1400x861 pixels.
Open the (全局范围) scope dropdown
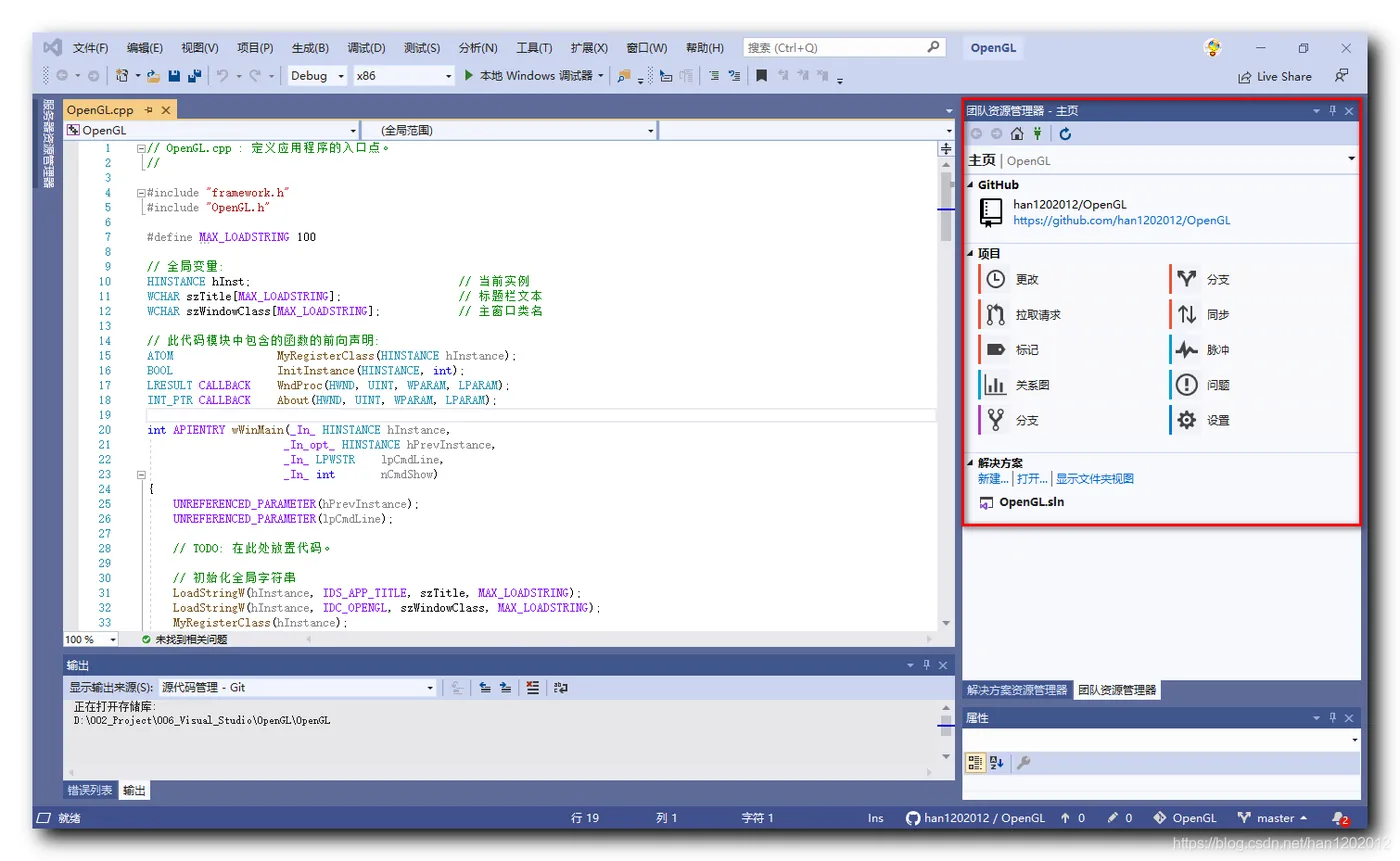pyautogui.click(x=508, y=130)
